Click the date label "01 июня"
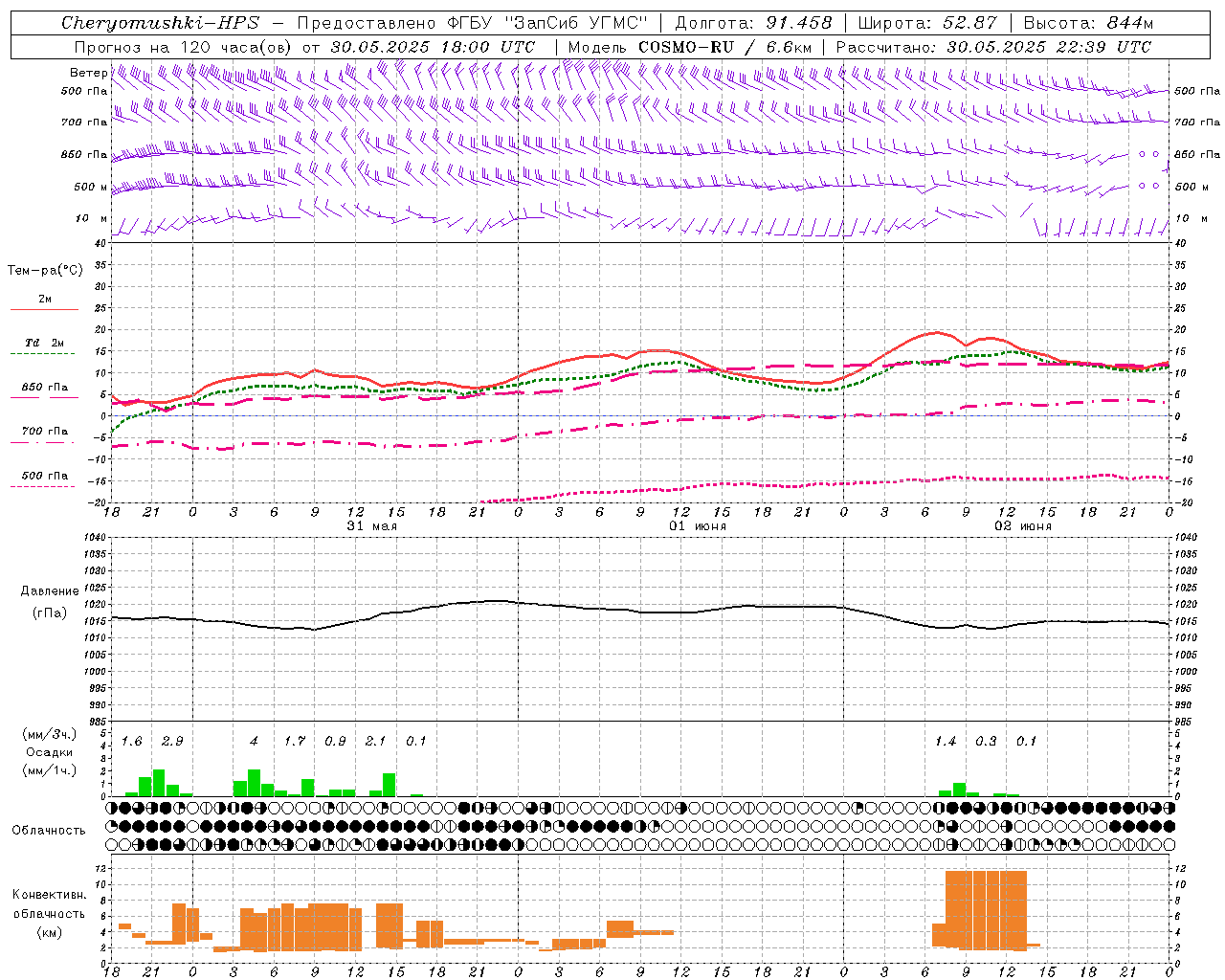This screenshot has width=1225, height=980. [x=697, y=526]
